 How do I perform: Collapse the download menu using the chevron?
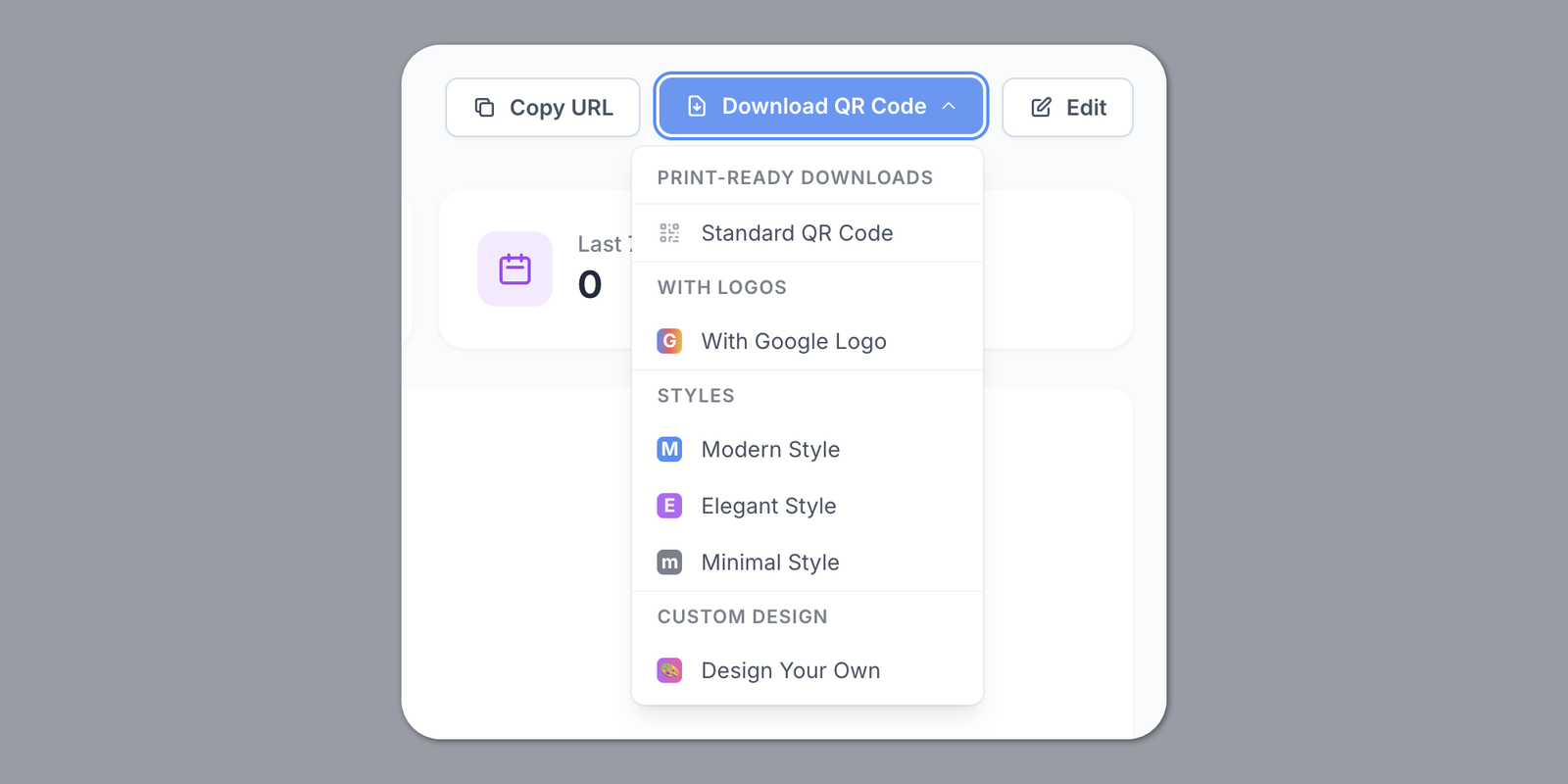tap(949, 106)
